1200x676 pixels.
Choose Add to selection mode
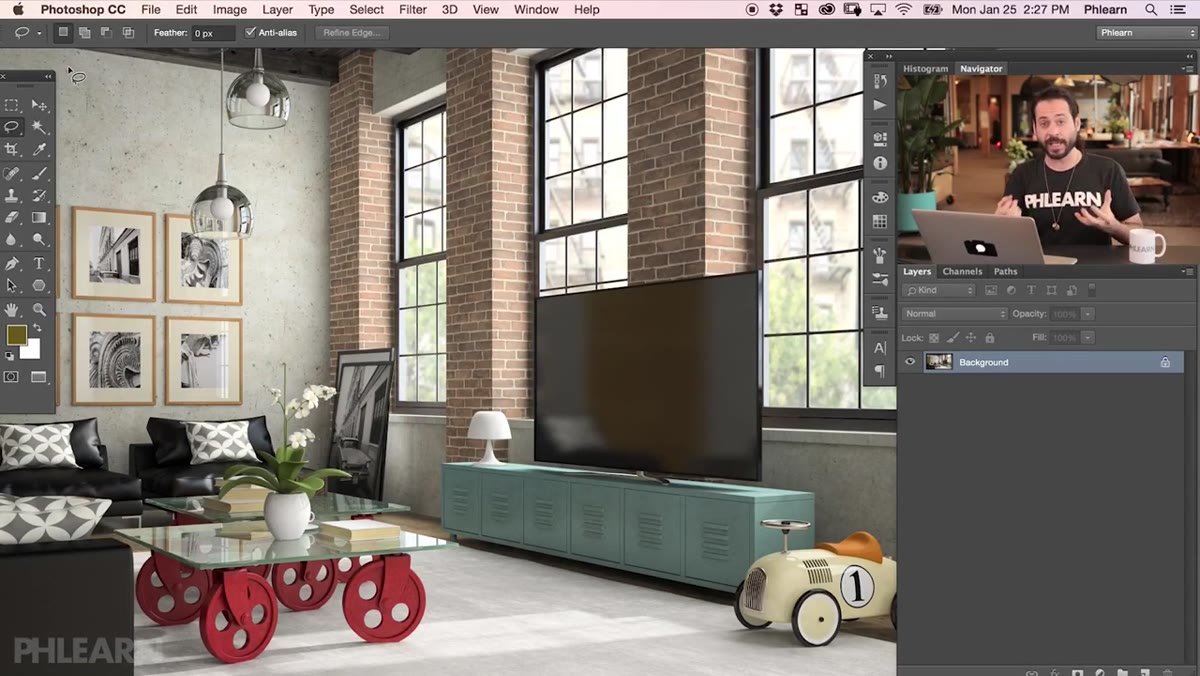click(x=85, y=33)
